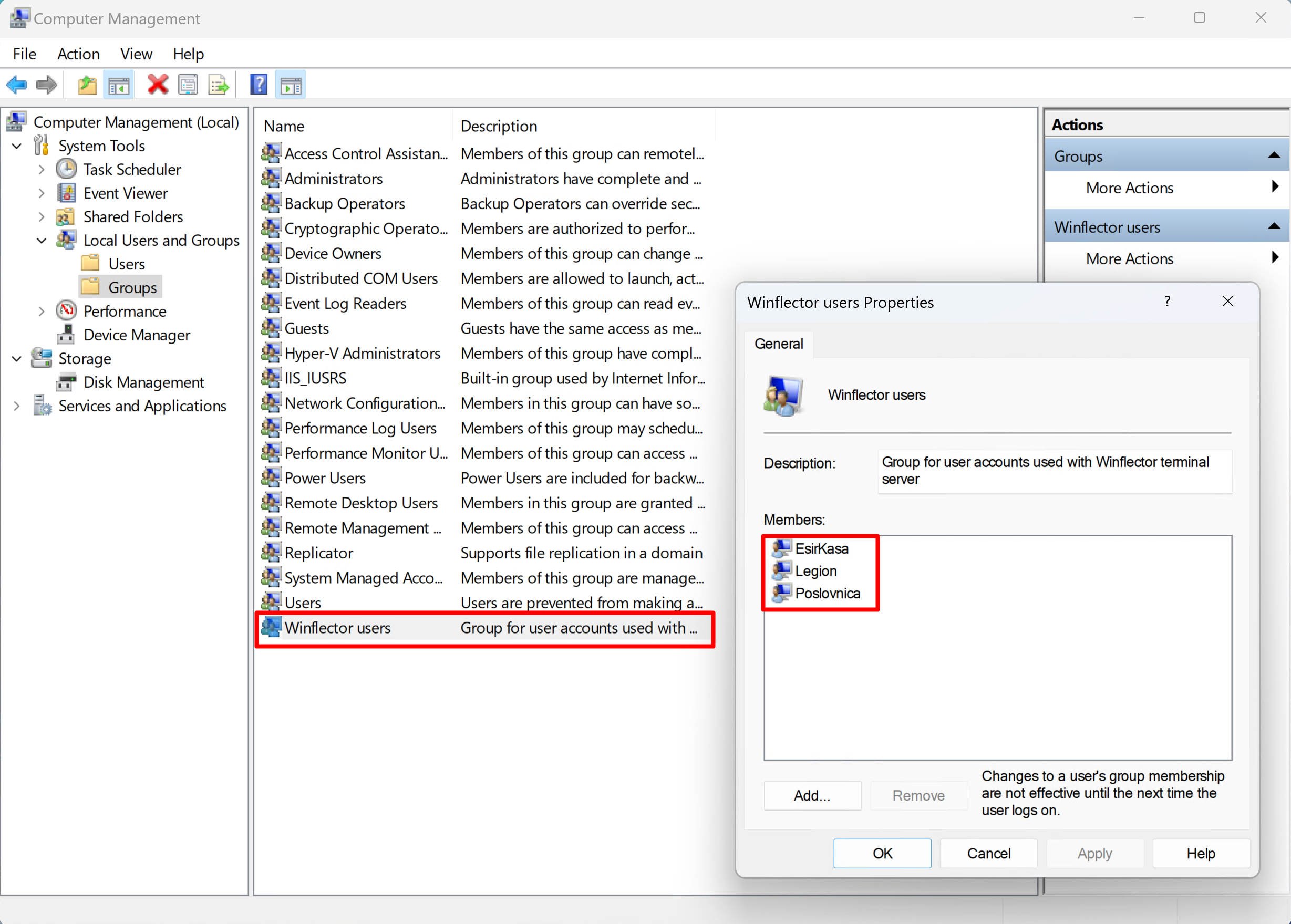Open Disk Management under Storage
1291x924 pixels.
(143, 382)
